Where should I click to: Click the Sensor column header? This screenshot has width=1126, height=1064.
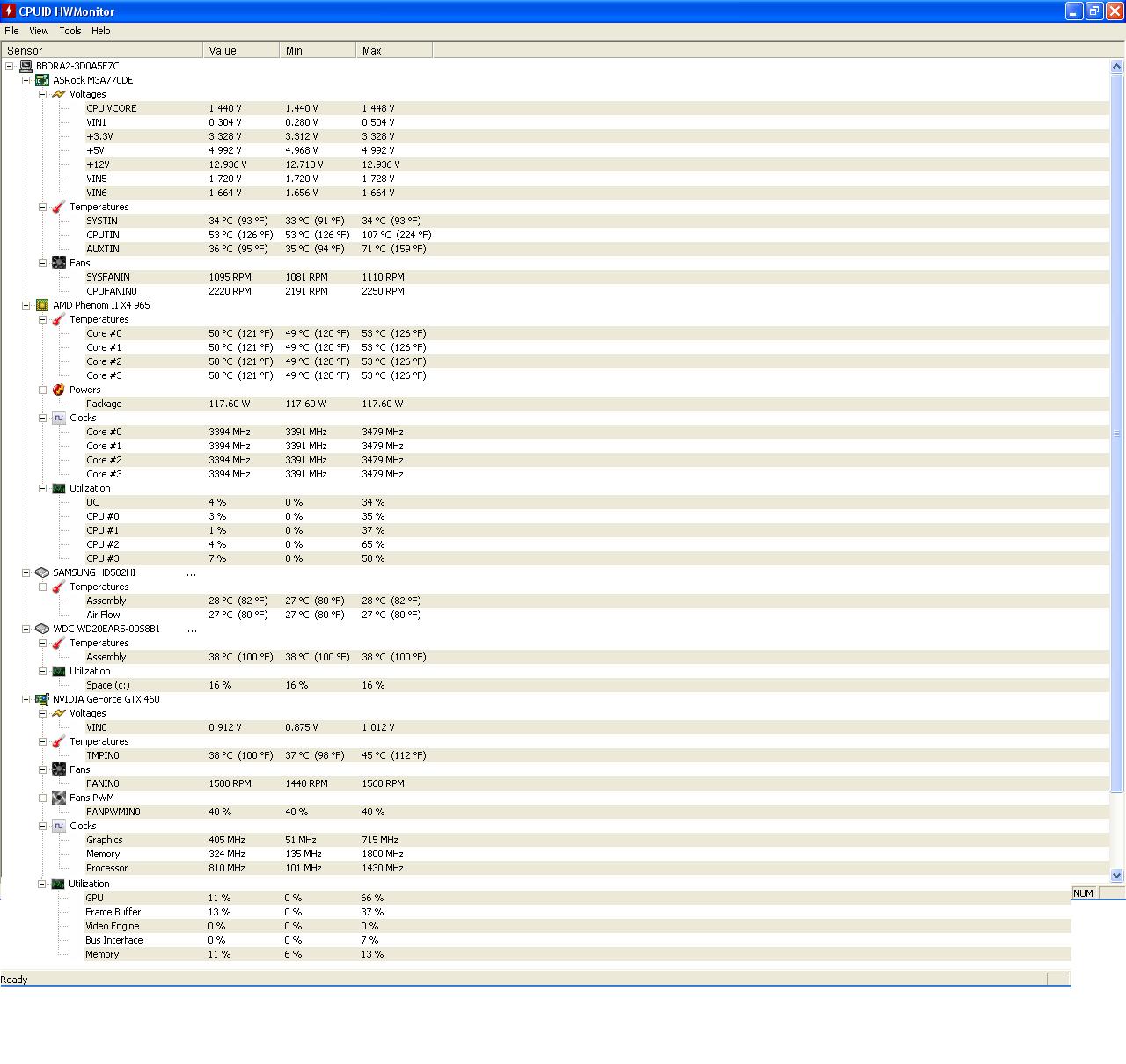click(x=102, y=51)
